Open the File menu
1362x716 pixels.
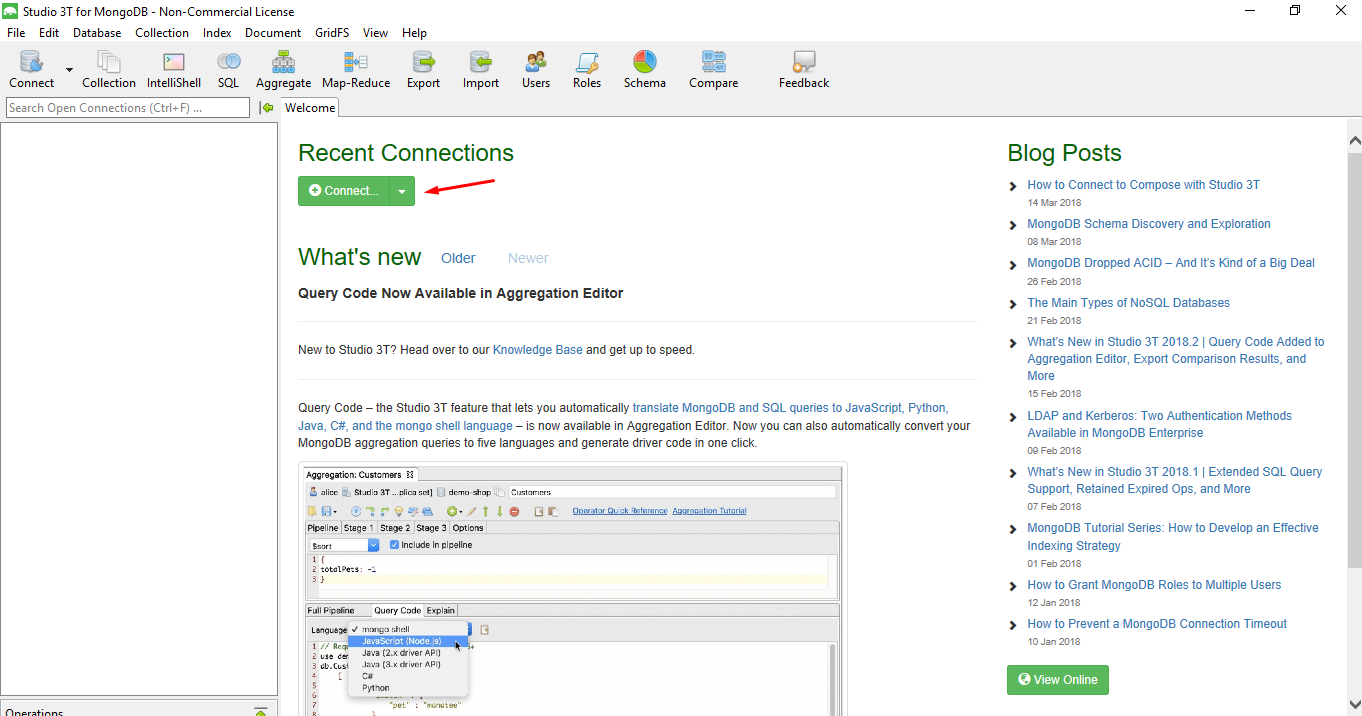[x=16, y=33]
